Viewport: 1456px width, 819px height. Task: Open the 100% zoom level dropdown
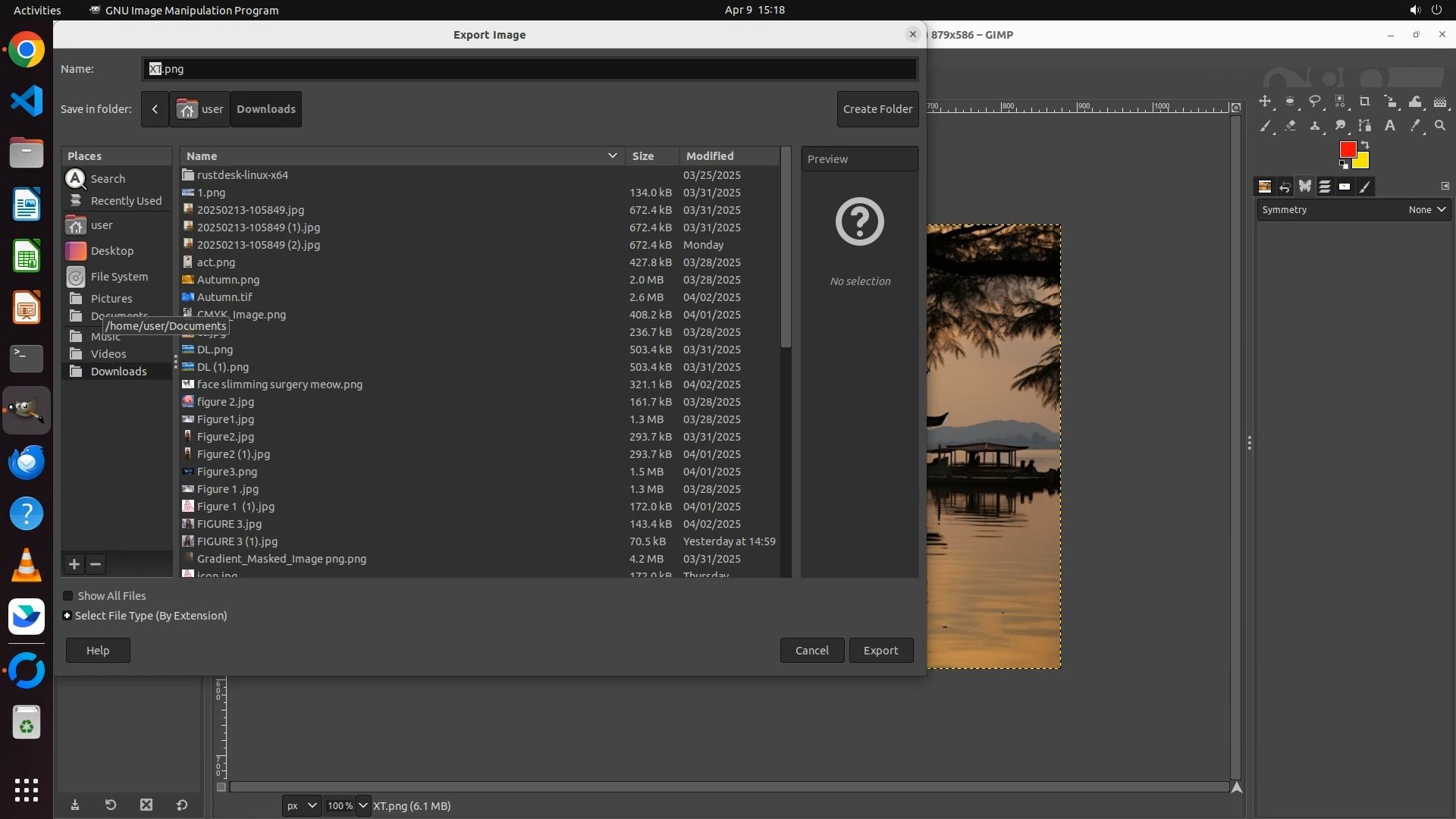click(x=362, y=805)
